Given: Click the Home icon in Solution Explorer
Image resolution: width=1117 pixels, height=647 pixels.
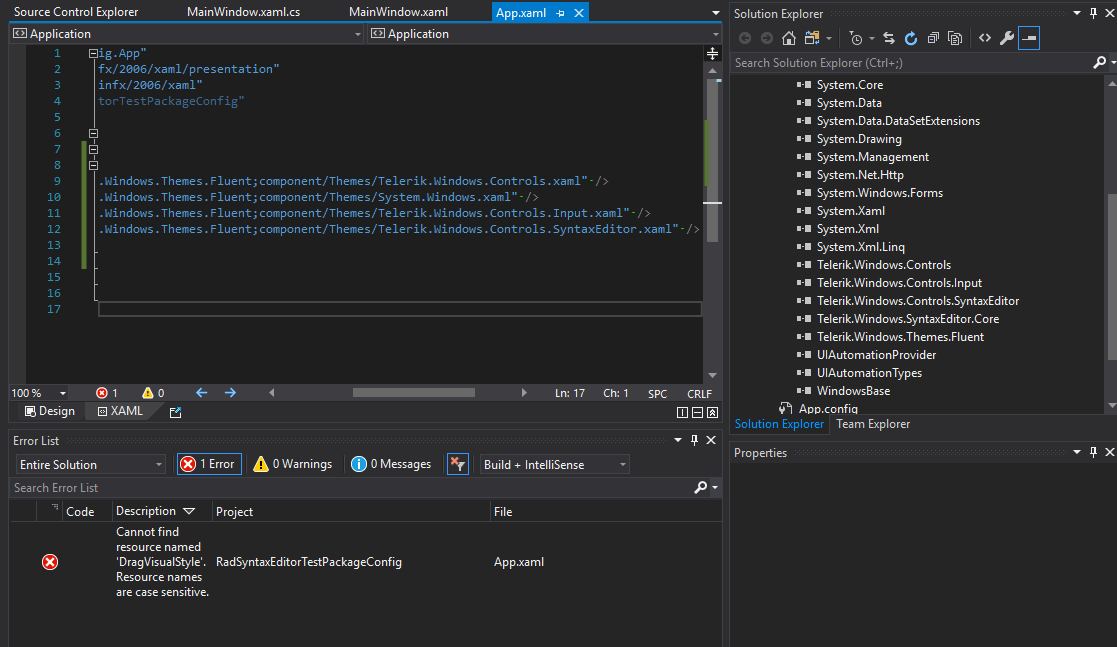Looking at the screenshot, I should pyautogui.click(x=789, y=38).
